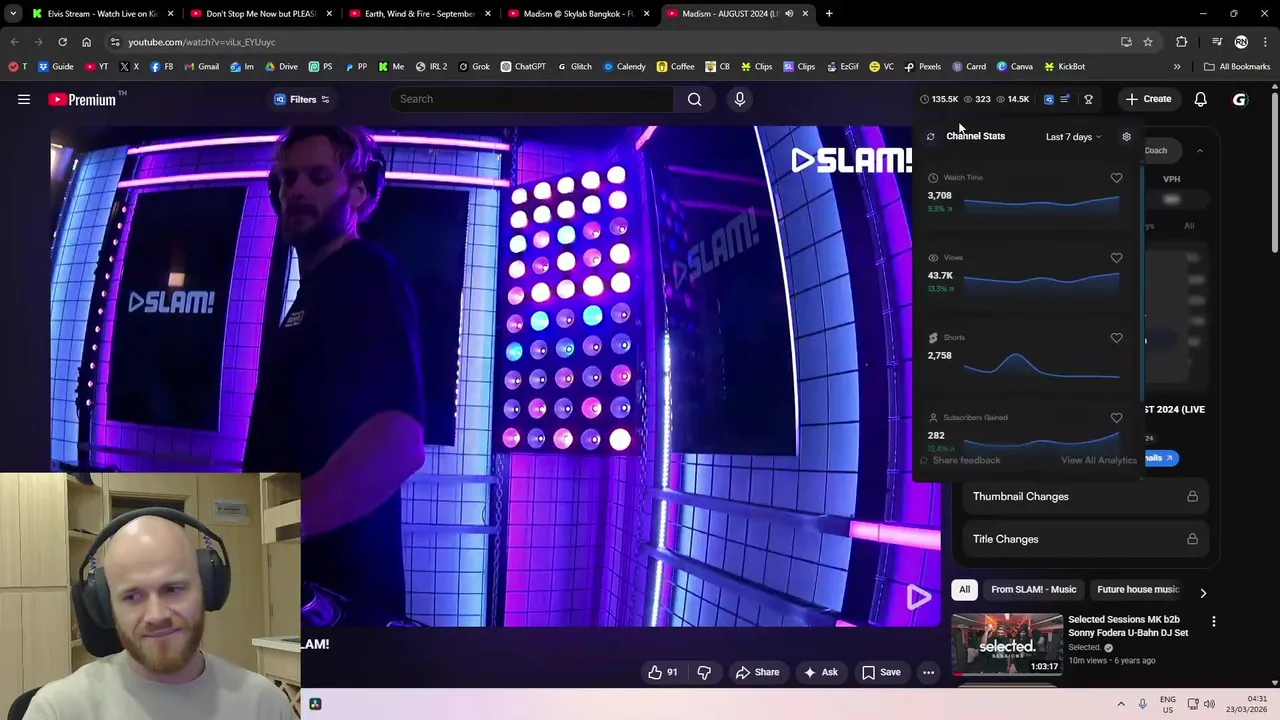Collapse the Coach side panel chevron

tap(1200, 151)
